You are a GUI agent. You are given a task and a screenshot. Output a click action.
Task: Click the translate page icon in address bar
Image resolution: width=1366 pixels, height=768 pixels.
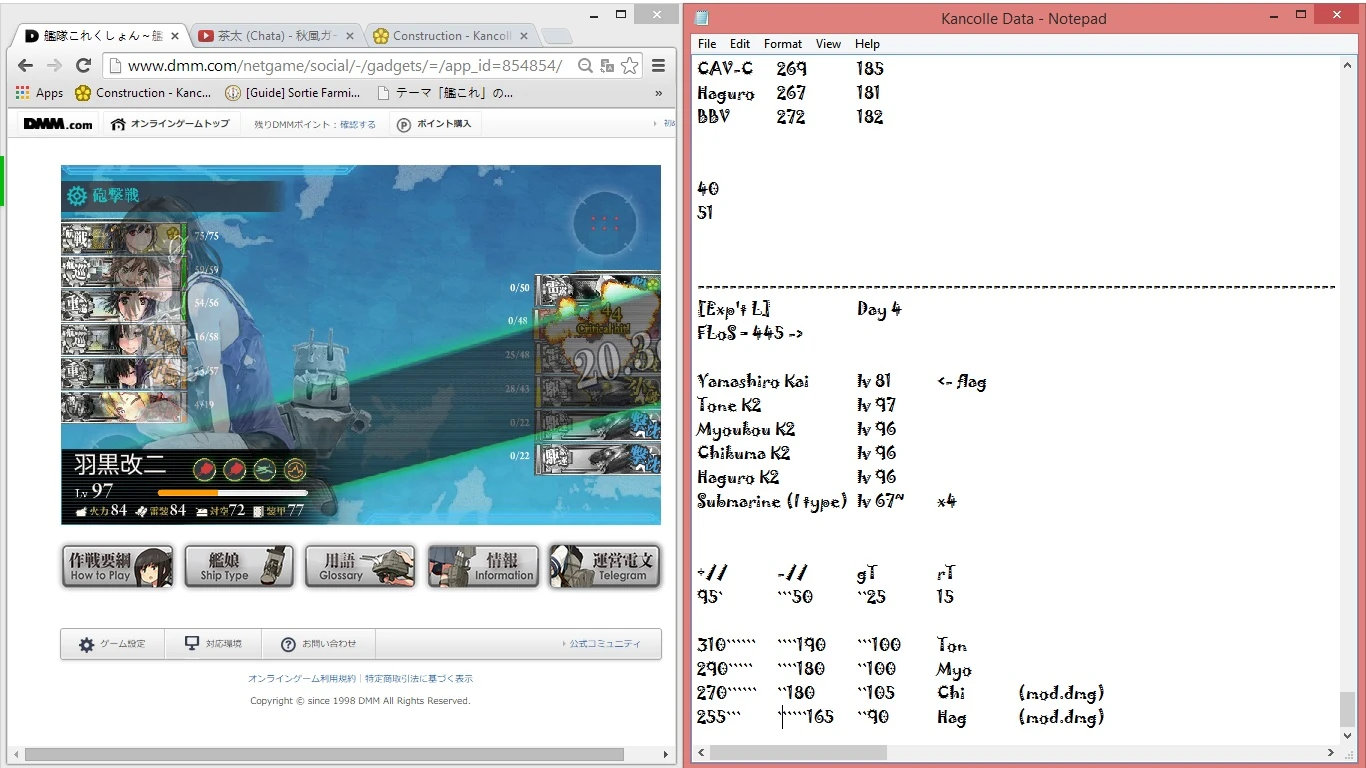pyautogui.click(x=607, y=66)
